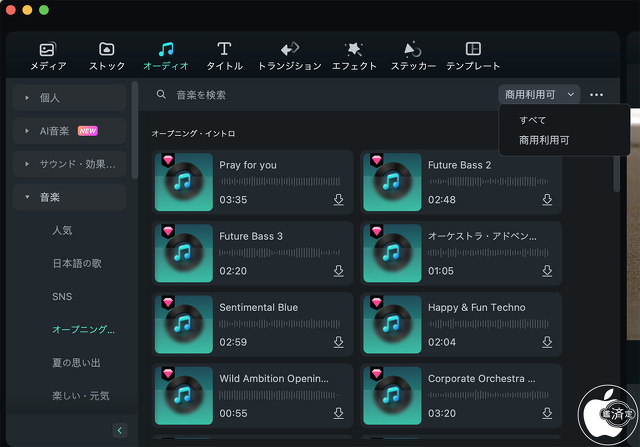Click the Pray for you title text
640x447 pixels.
(x=248, y=165)
